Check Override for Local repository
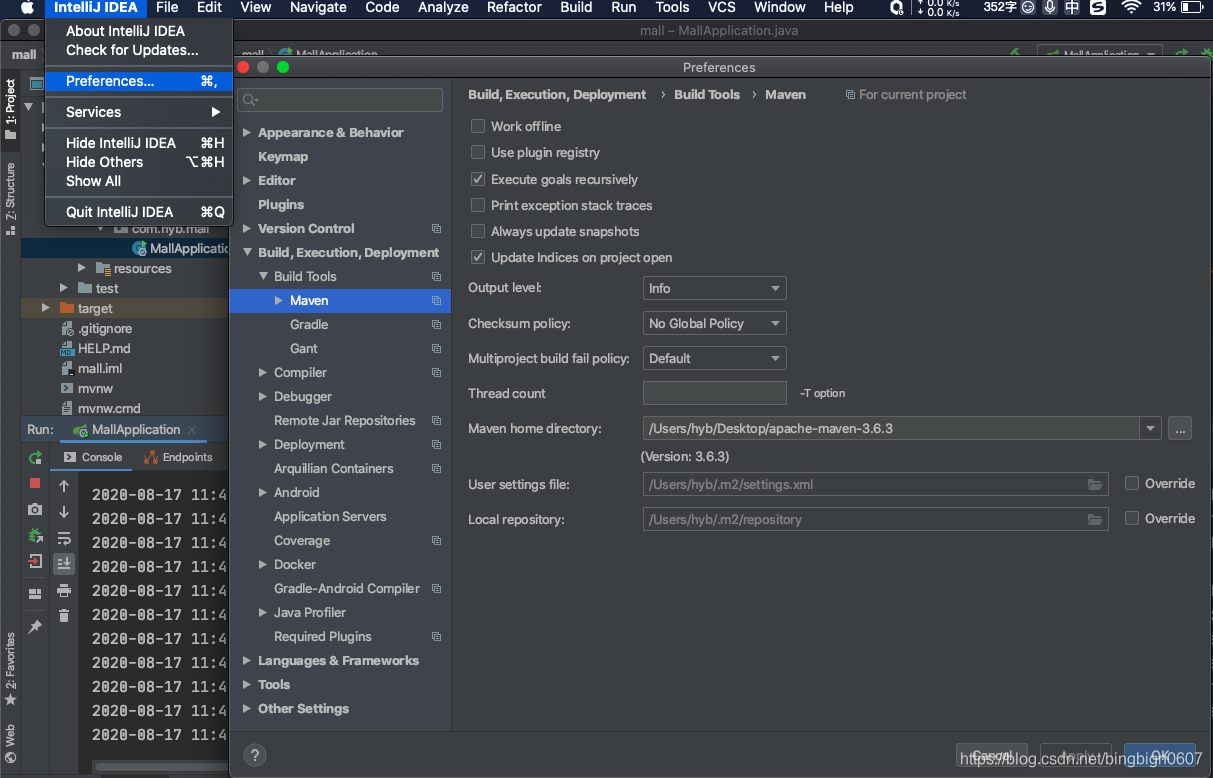Image resolution: width=1213 pixels, height=778 pixels. click(x=1132, y=519)
